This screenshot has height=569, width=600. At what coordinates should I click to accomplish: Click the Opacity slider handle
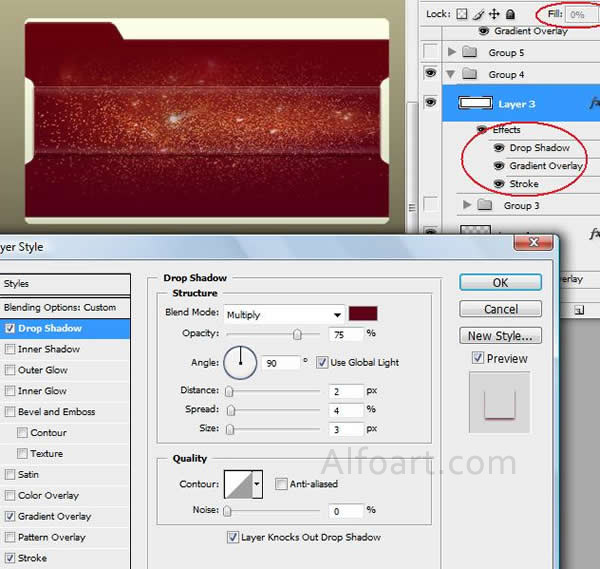click(x=297, y=335)
